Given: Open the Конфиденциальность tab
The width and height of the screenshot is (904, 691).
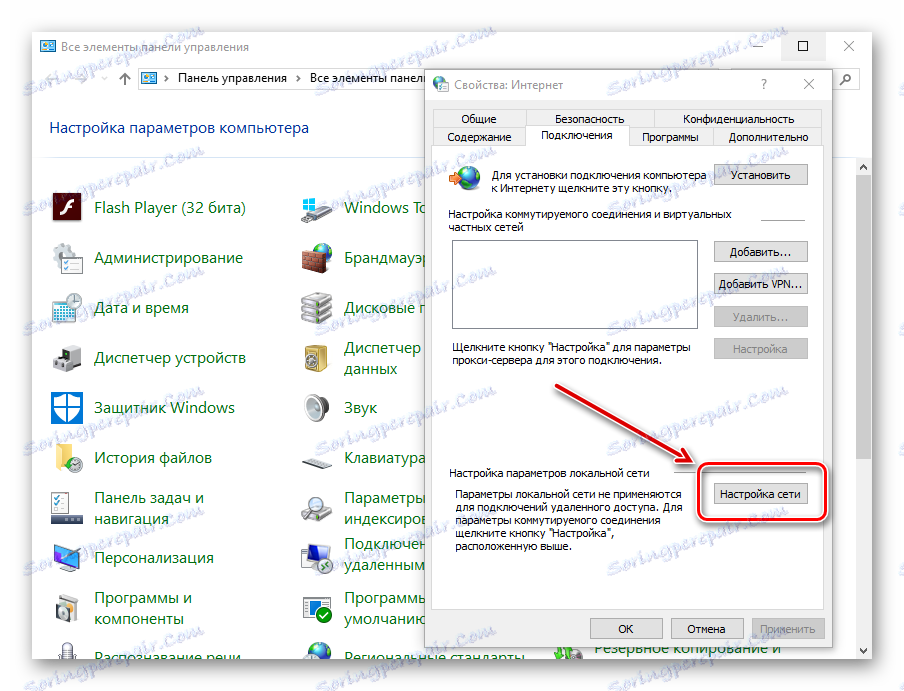Looking at the screenshot, I should (x=738, y=119).
